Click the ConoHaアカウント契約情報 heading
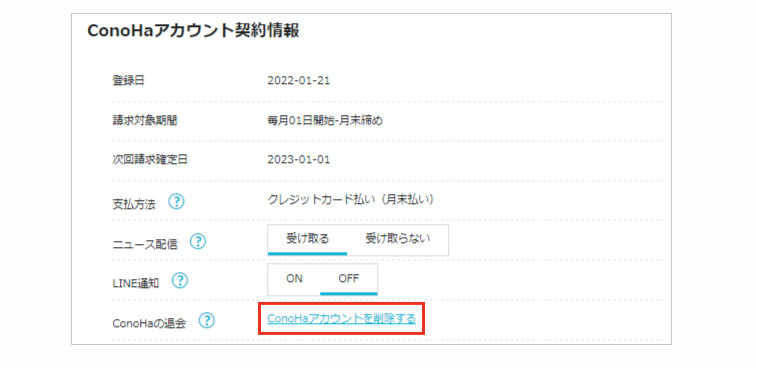 tap(193, 31)
